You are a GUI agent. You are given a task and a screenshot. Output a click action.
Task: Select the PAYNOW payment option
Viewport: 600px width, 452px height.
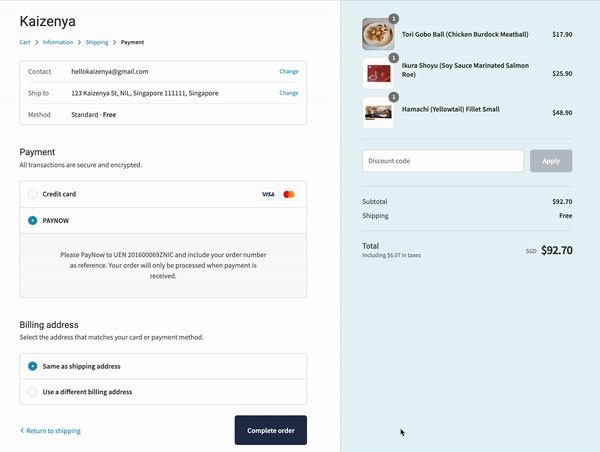[33, 220]
